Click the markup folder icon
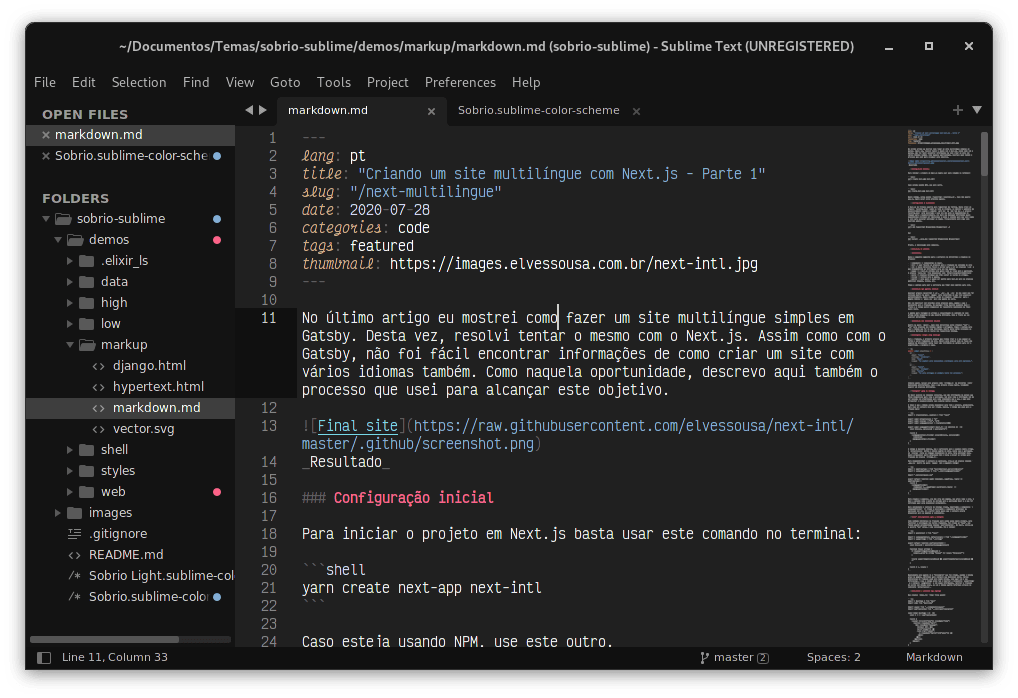This screenshot has width=1018, height=698. pyautogui.click(x=87, y=345)
